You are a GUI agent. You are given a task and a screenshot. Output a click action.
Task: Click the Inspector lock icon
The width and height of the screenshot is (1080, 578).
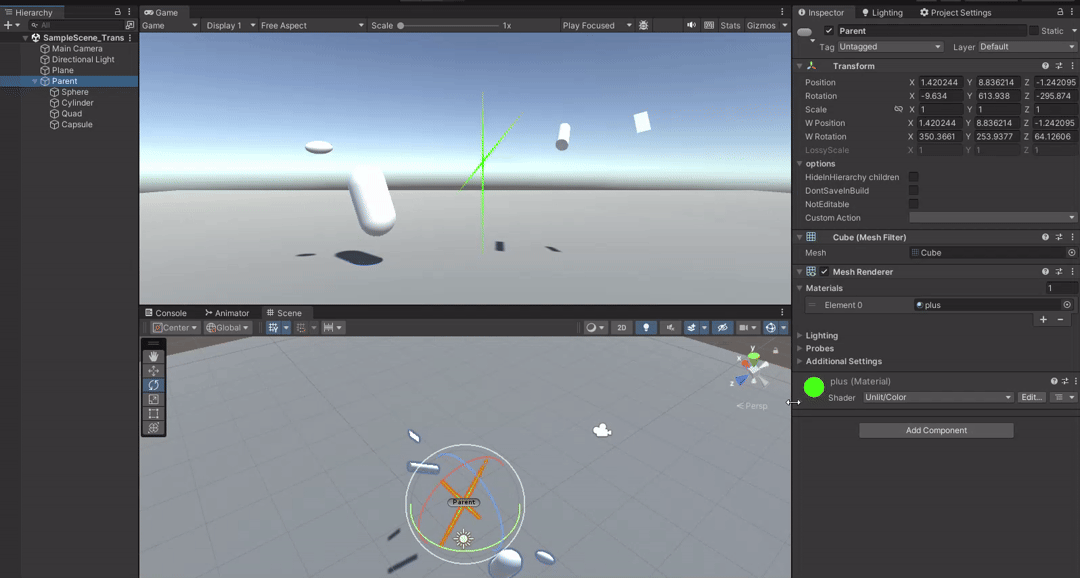coord(1060,12)
